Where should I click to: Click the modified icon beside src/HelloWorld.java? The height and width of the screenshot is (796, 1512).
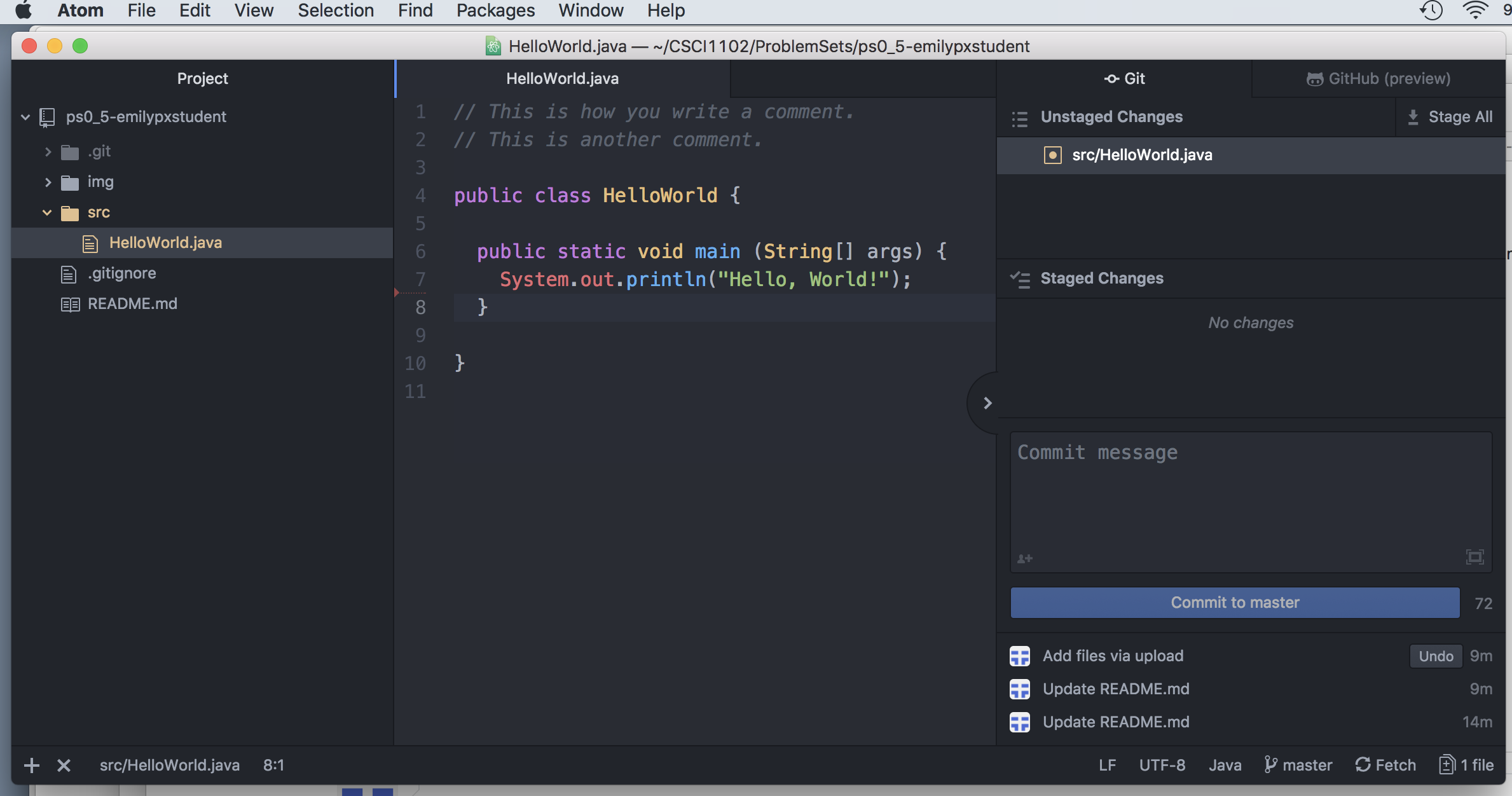(x=1052, y=155)
